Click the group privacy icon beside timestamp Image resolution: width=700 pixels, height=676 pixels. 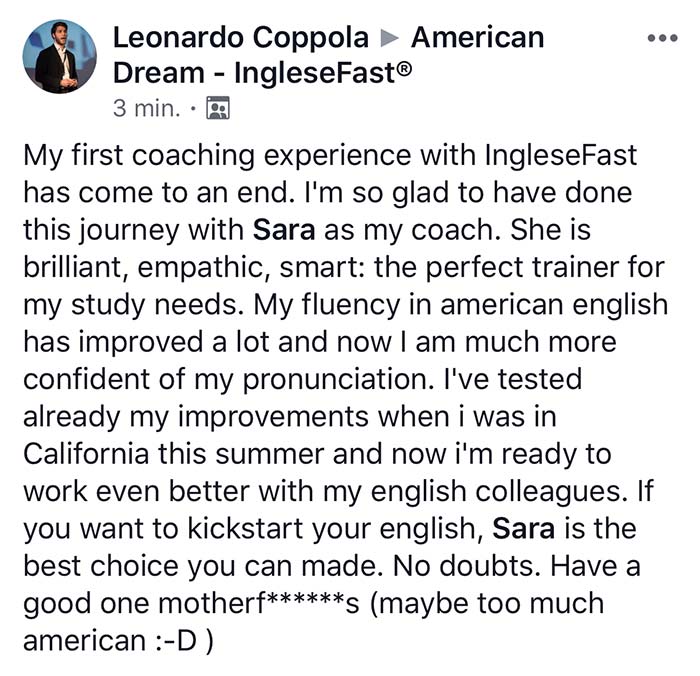point(217,108)
